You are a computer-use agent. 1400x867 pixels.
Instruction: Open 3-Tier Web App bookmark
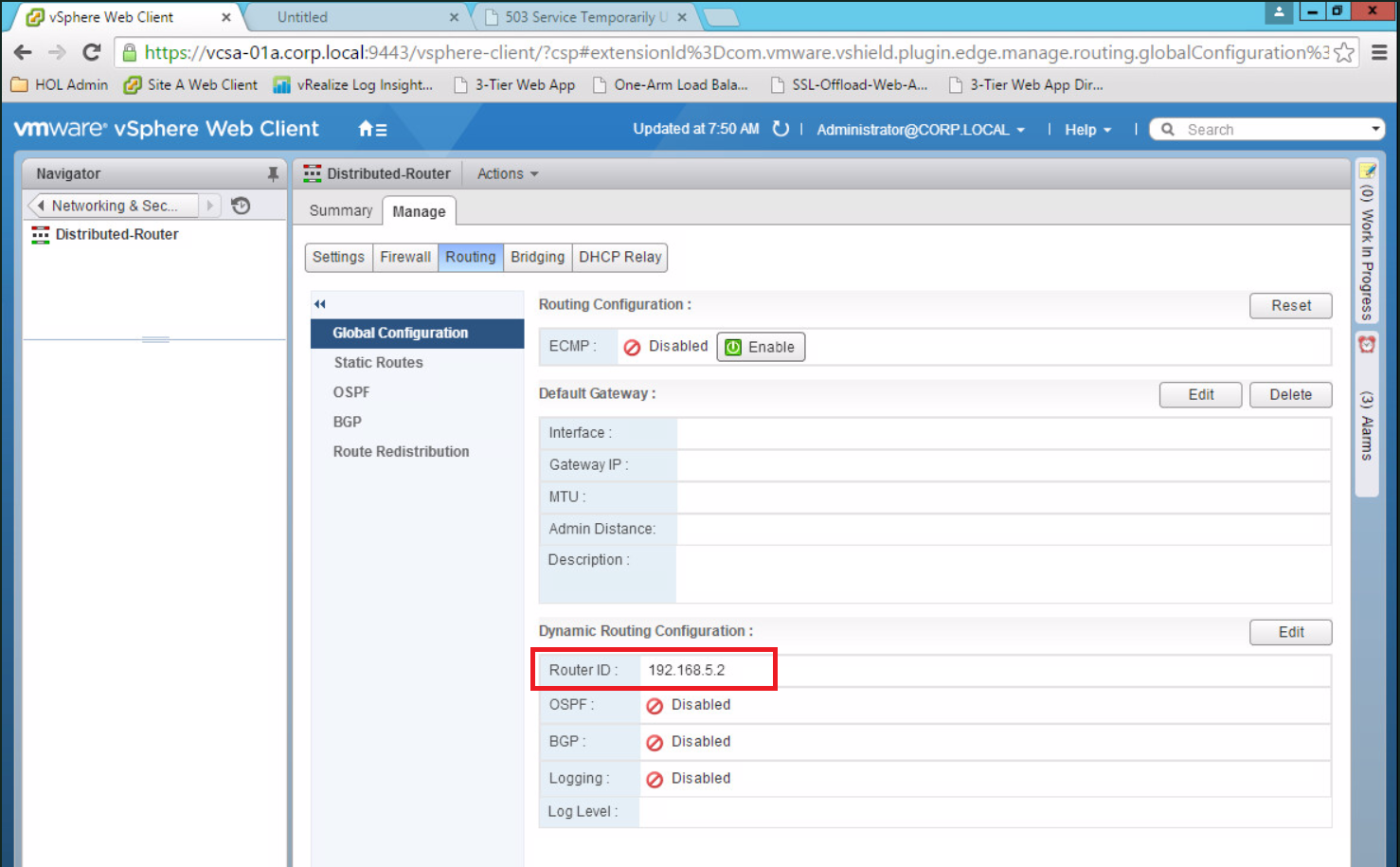click(514, 85)
